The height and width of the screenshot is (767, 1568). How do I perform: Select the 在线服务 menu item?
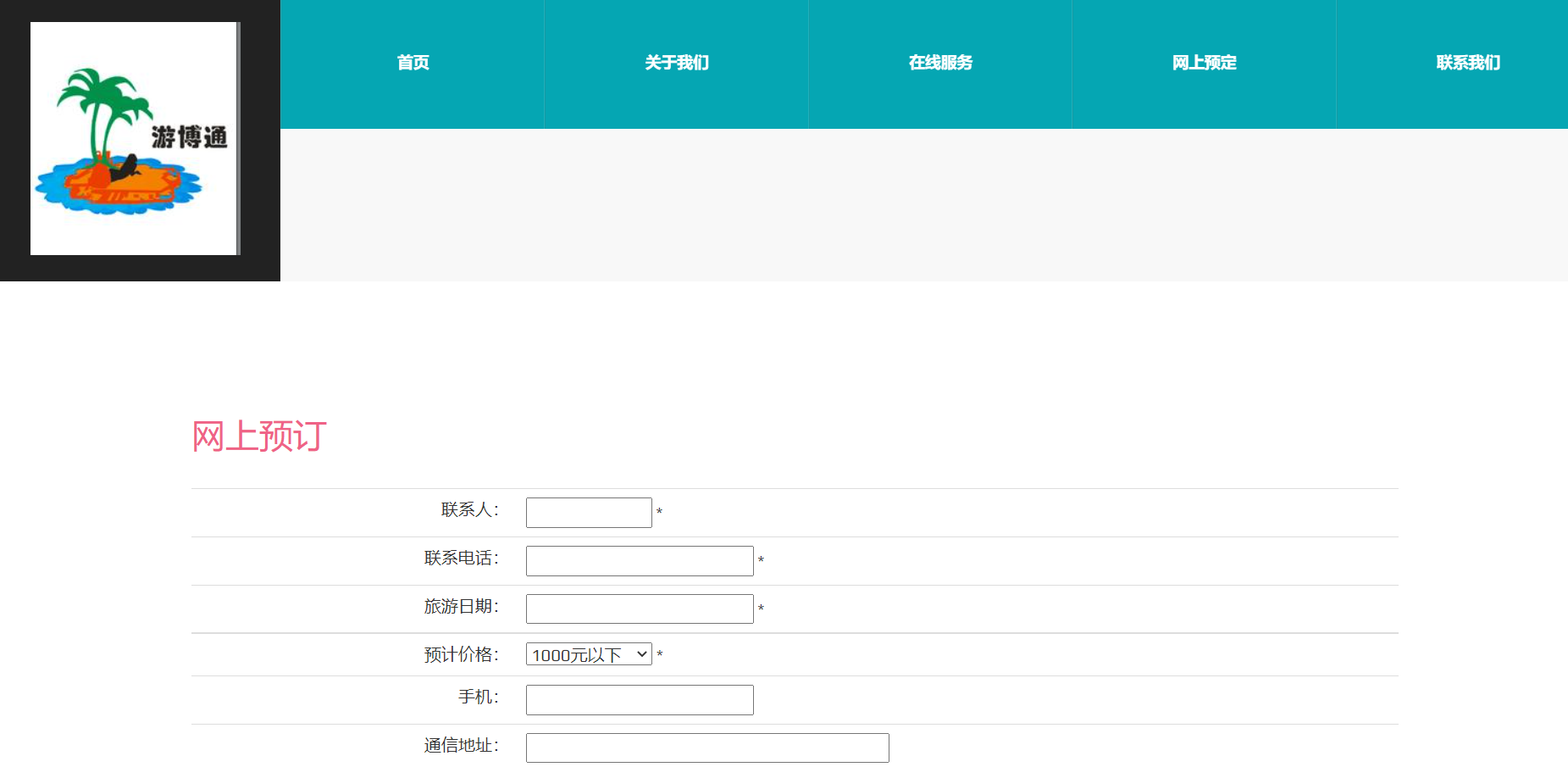tap(940, 63)
